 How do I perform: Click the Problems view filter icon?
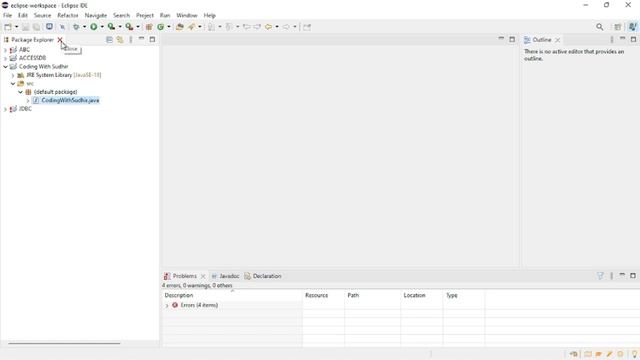click(x=600, y=276)
